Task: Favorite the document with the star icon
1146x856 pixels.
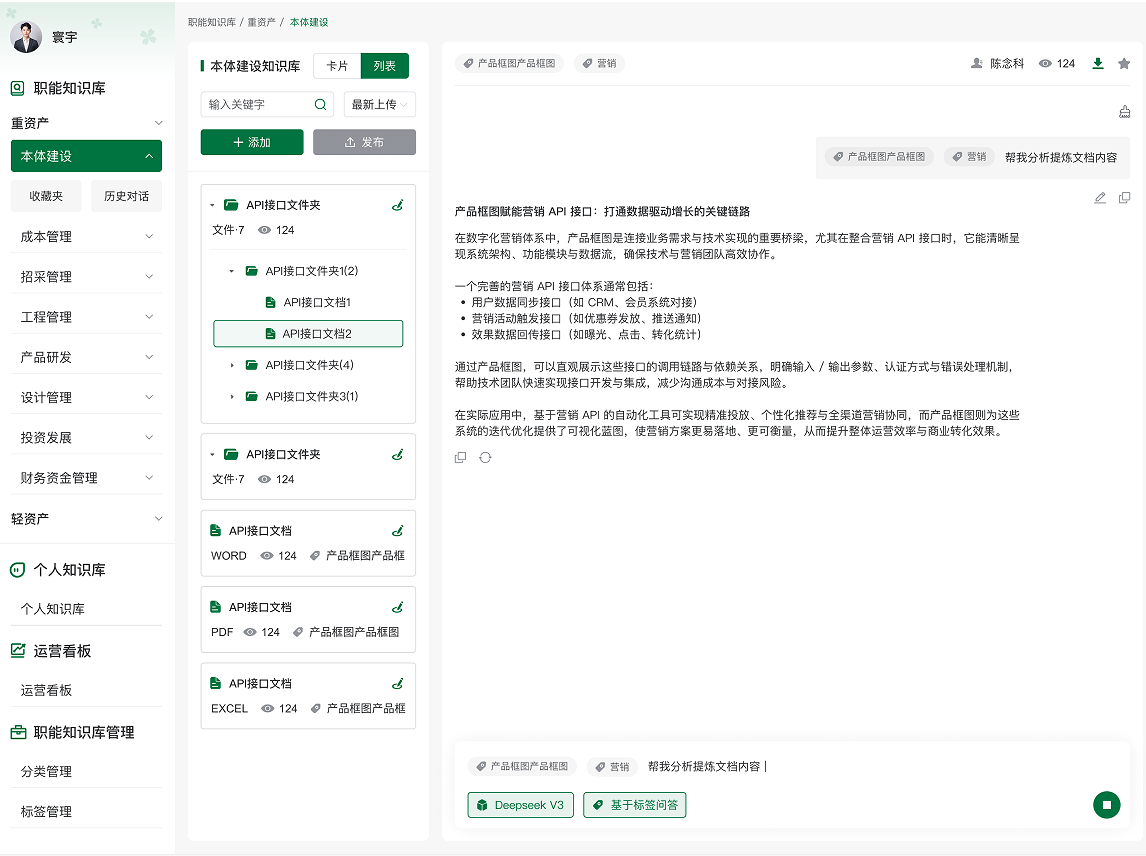Action: coord(1124,64)
